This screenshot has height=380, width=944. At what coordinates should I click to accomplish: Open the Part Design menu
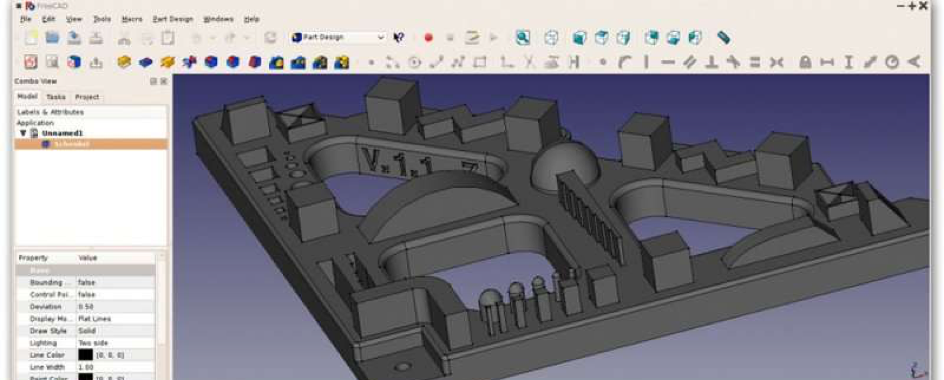click(x=173, y=19)
